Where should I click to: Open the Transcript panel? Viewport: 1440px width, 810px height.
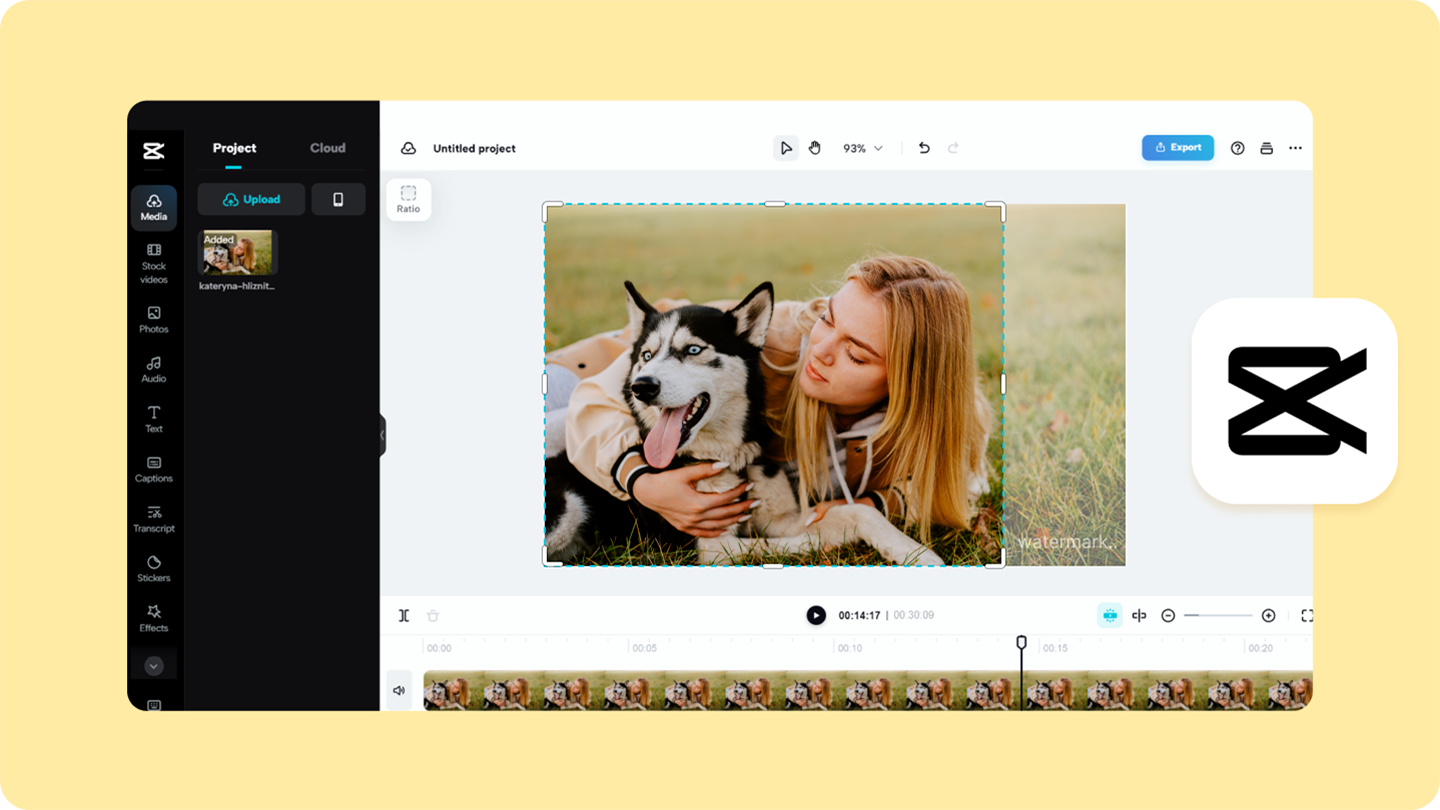pos(154,519)
